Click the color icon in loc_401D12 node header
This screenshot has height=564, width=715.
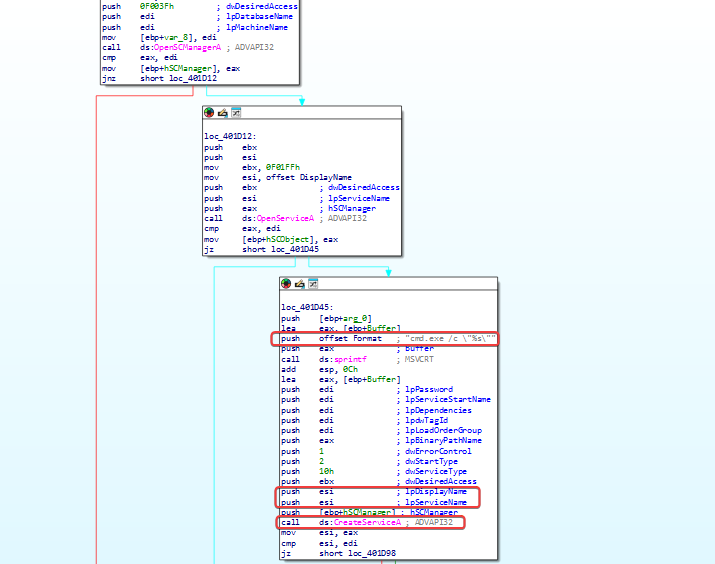209,113
